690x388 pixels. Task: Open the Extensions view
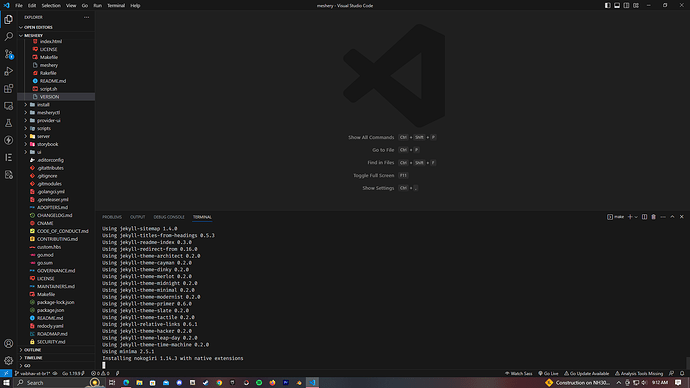click(x=8, y=88)
